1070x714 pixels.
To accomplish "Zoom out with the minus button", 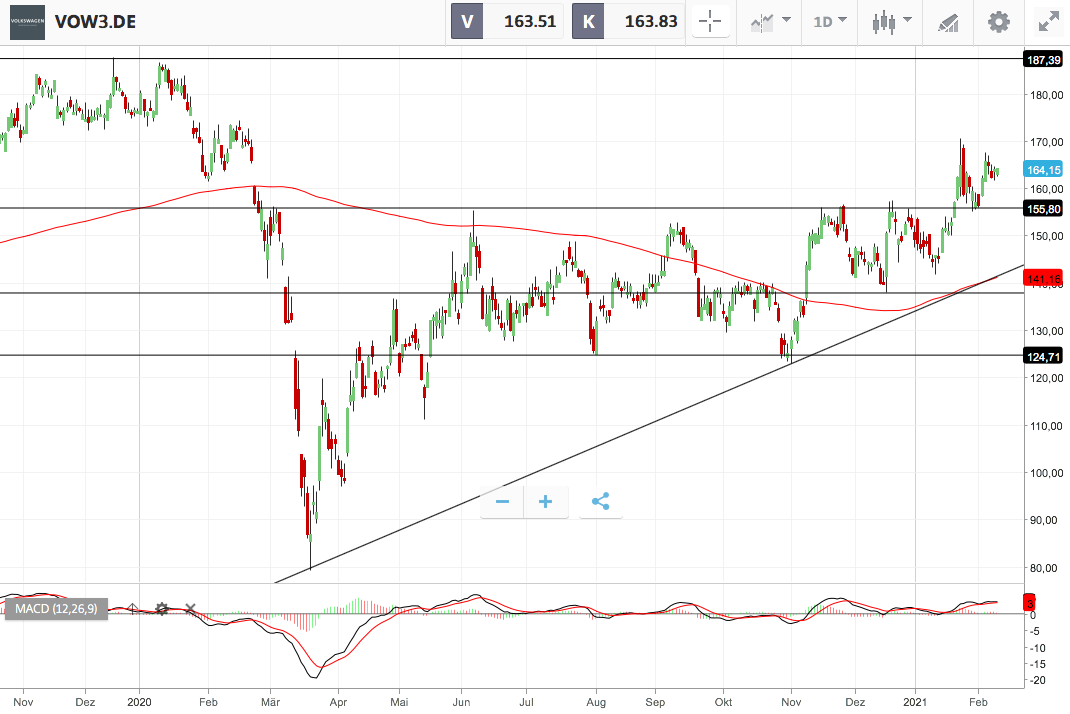I will (x=502, y=502).
